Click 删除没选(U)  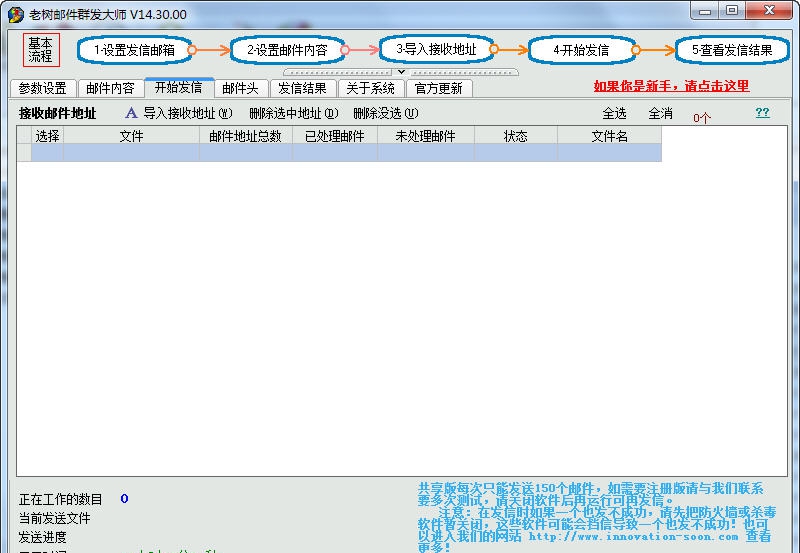[386, 113]
